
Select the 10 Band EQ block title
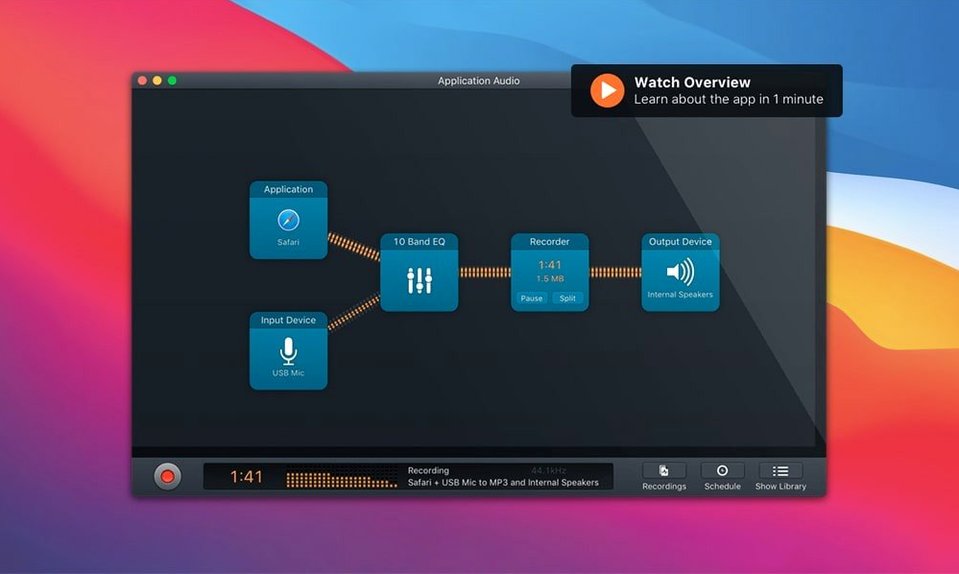419,241
